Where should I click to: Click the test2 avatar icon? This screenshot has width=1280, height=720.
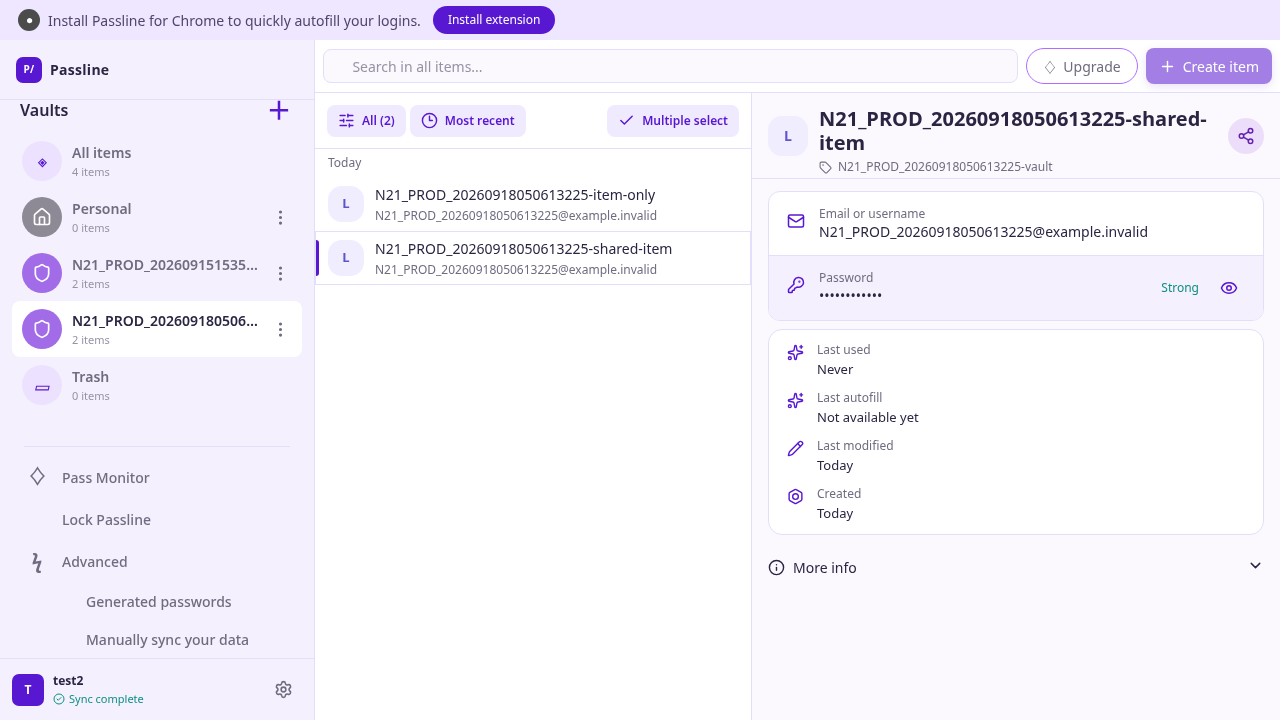pyautogui.click(x=28, y=689)
